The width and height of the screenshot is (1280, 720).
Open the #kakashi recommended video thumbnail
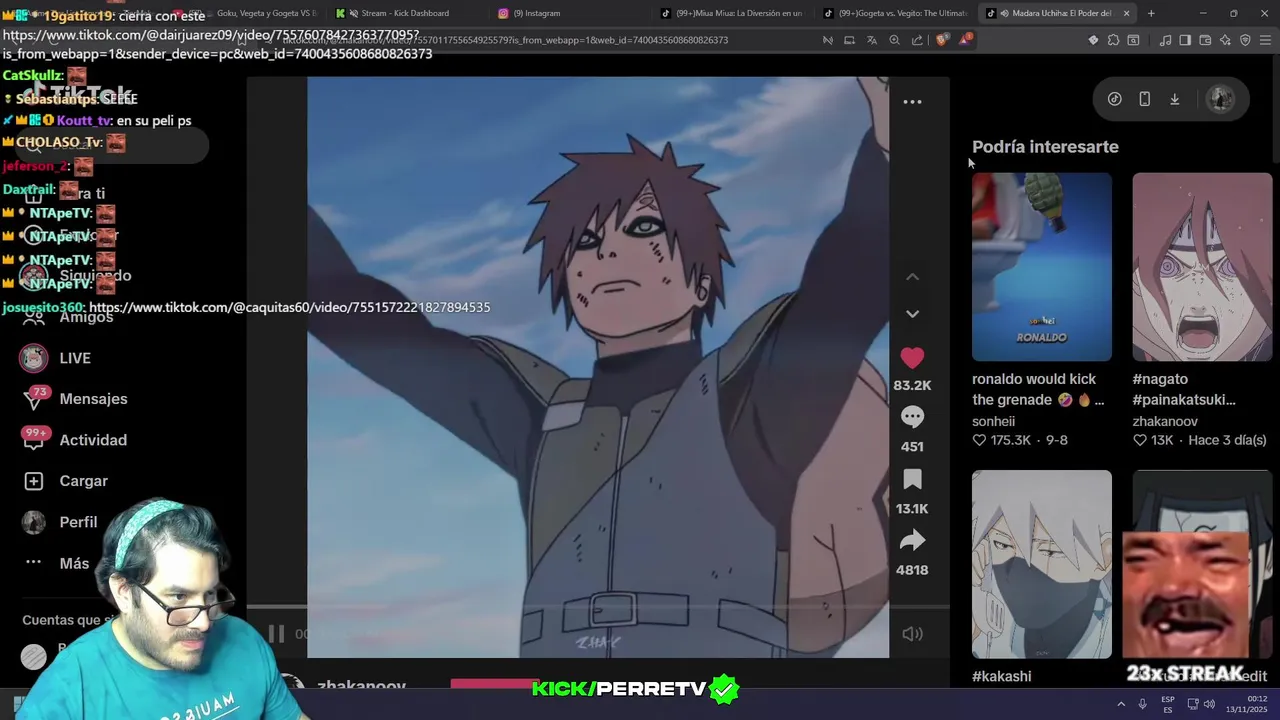click(x=1041, y=564)
